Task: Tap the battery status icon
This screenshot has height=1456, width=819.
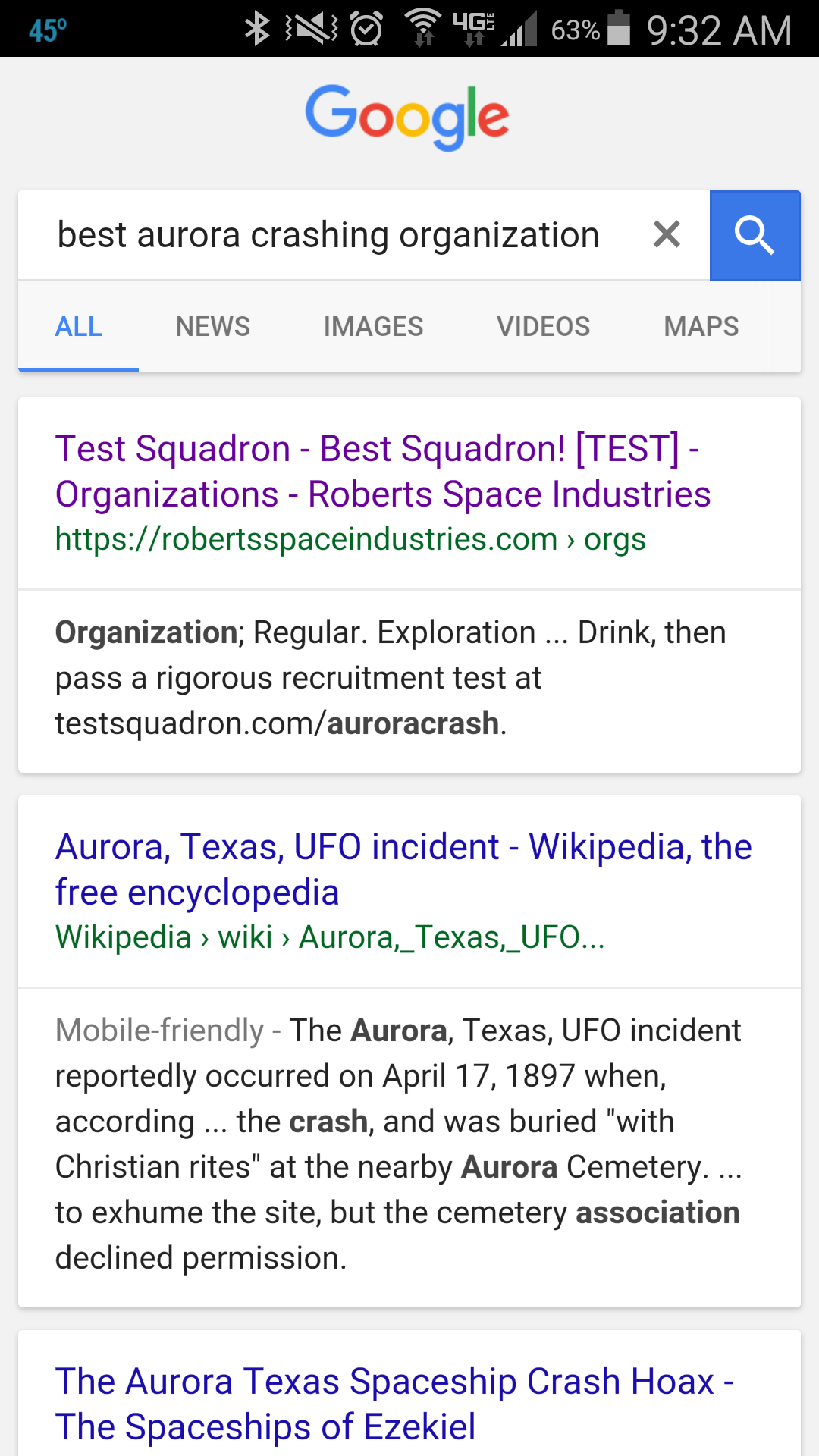Action: 620,29
